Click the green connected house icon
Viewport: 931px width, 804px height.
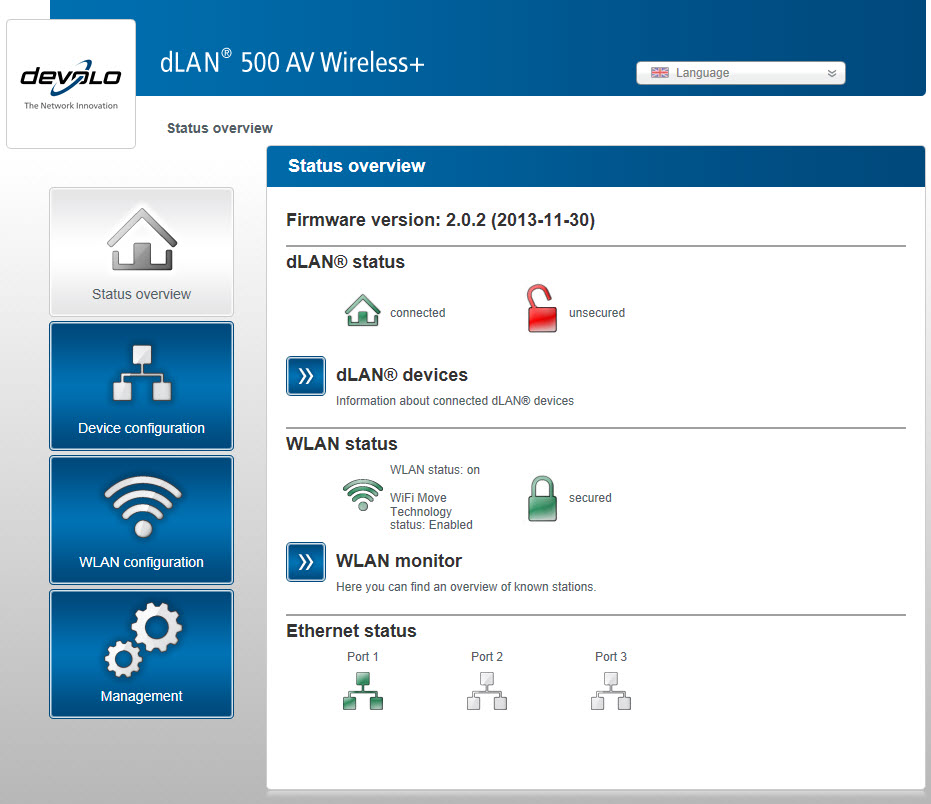point(362,310)
